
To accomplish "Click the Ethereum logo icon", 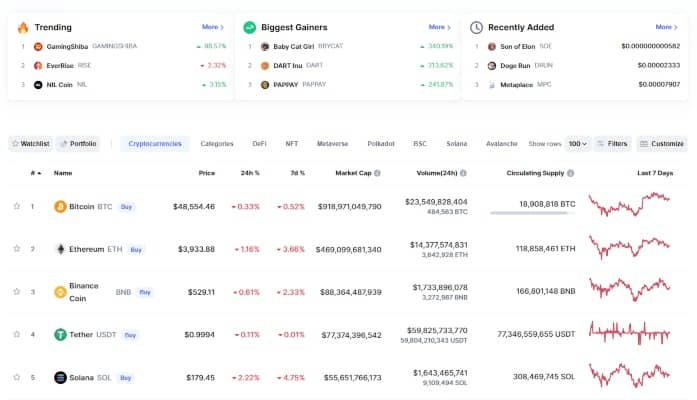I will (60, 249).
